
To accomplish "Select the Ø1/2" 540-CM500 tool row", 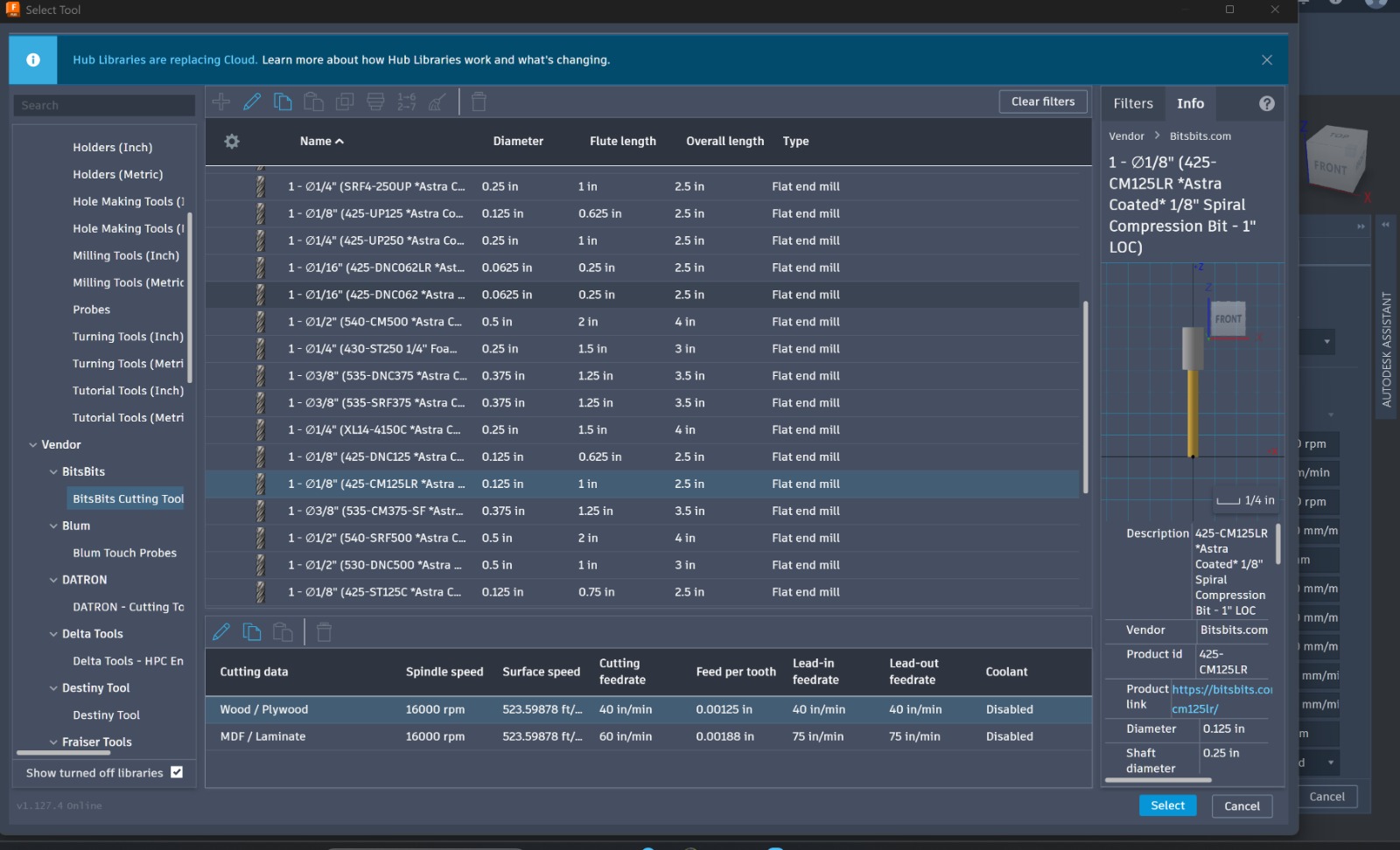I will (x=642, y=322).
